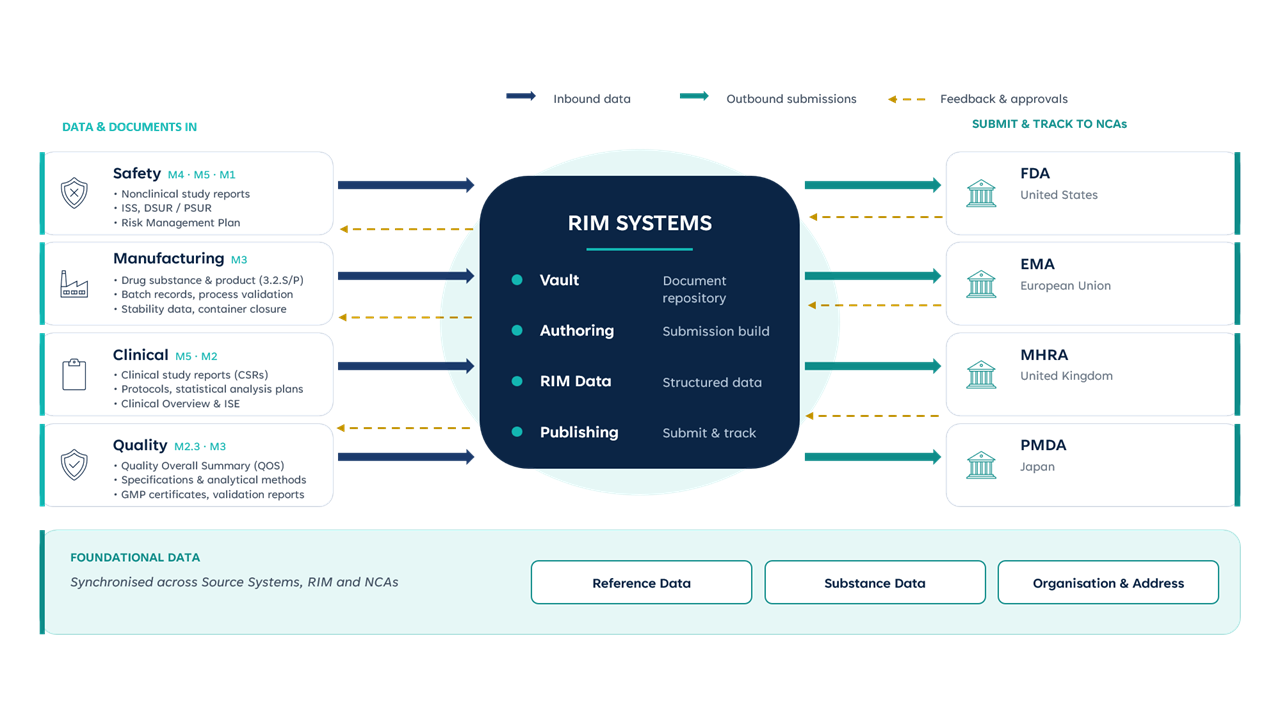Click the 'M2.3 · M3' Quality tag
Screen dimensions: 1280x720
[200, 447]
